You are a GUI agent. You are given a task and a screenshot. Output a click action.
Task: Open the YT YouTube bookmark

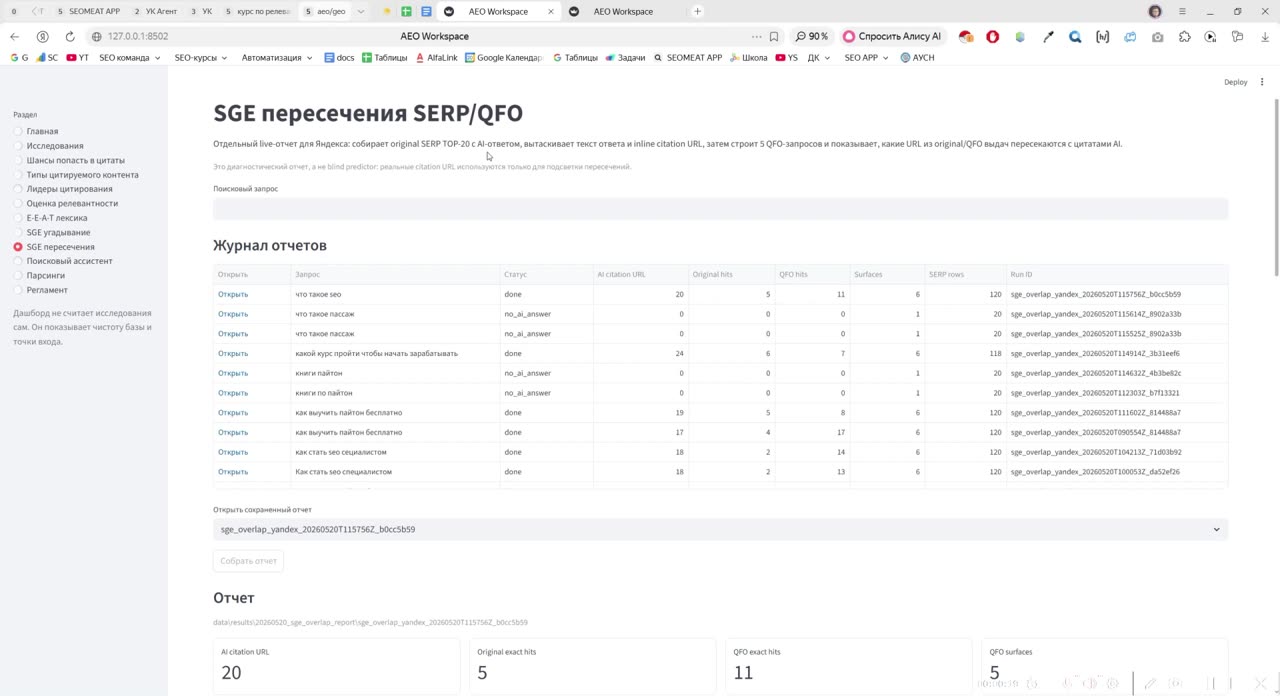(77, 57)
